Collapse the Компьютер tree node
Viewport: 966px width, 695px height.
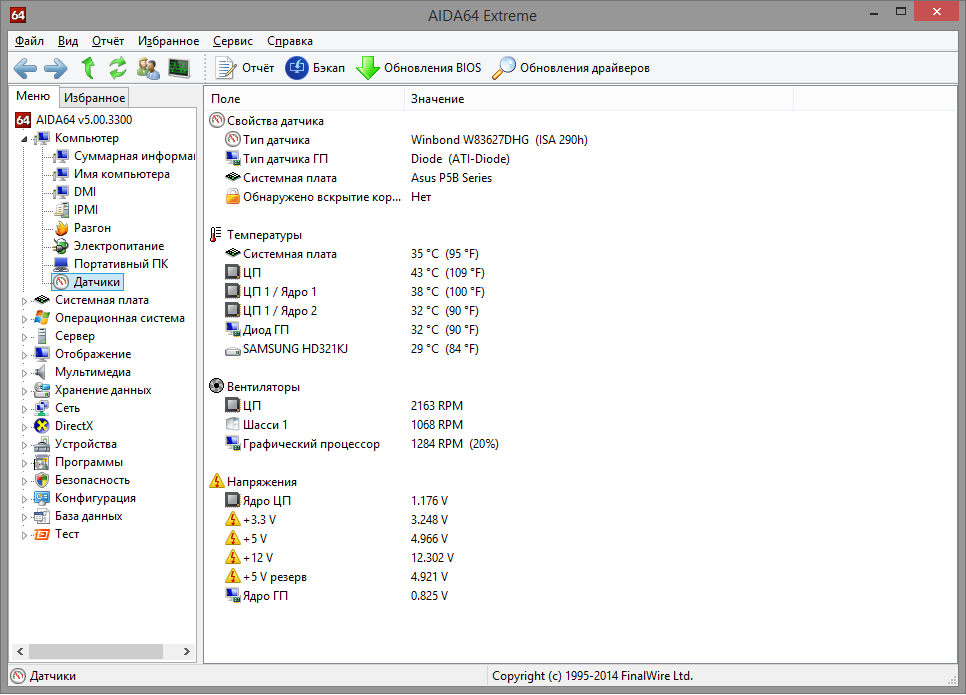point(24,139)
